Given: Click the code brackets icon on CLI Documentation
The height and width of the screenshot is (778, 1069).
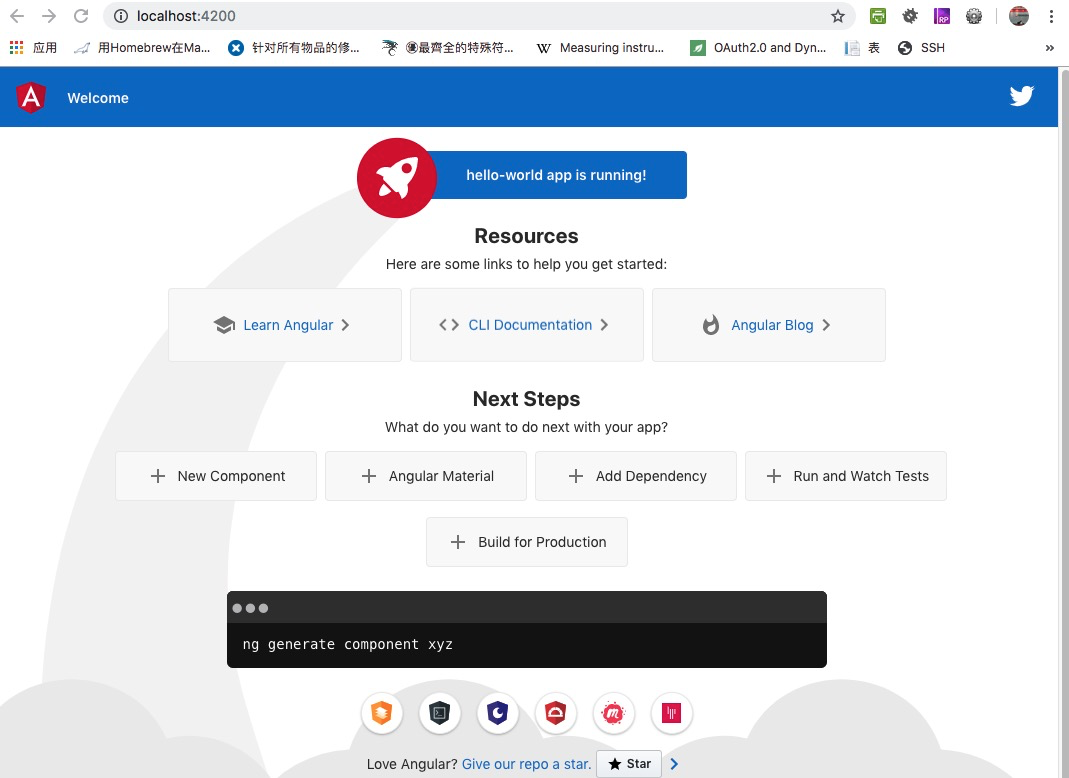Looking at the screenshot, I should coord(449,325).
